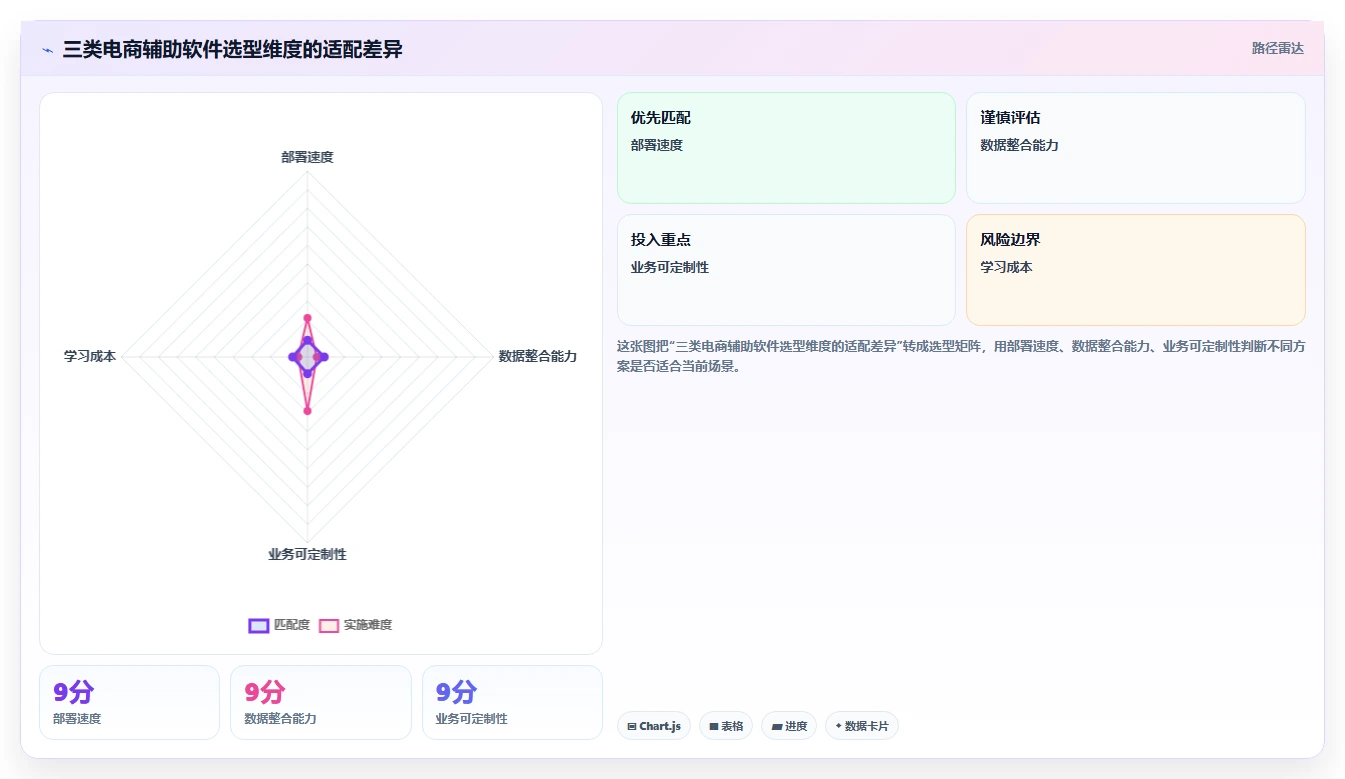Select the Chart.js tag chip
Screen dimensions: 1345x779
[653, 726]
